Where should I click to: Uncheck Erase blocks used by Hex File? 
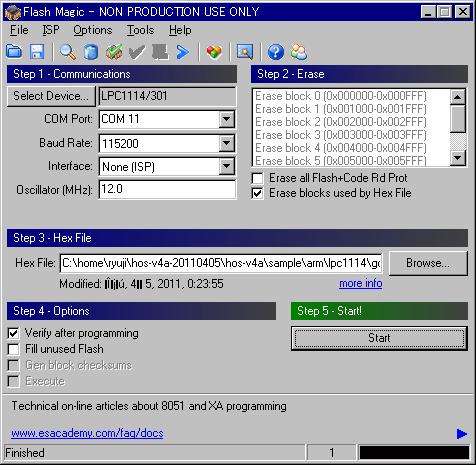(257, 193)
